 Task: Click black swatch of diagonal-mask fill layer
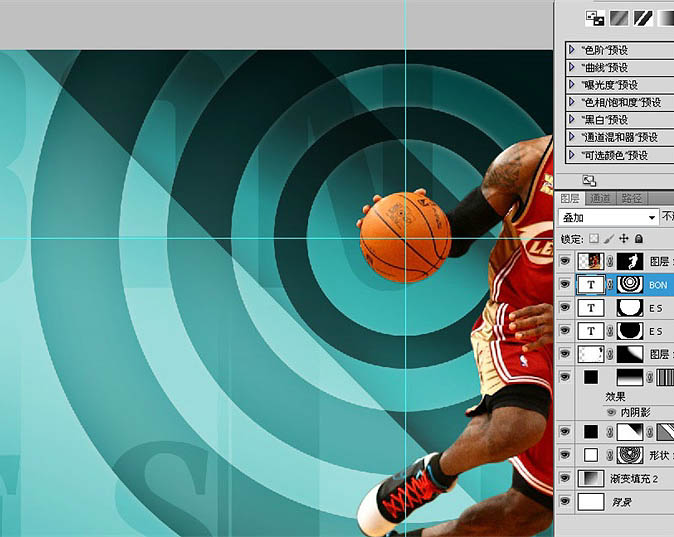[x=591, y=432]
